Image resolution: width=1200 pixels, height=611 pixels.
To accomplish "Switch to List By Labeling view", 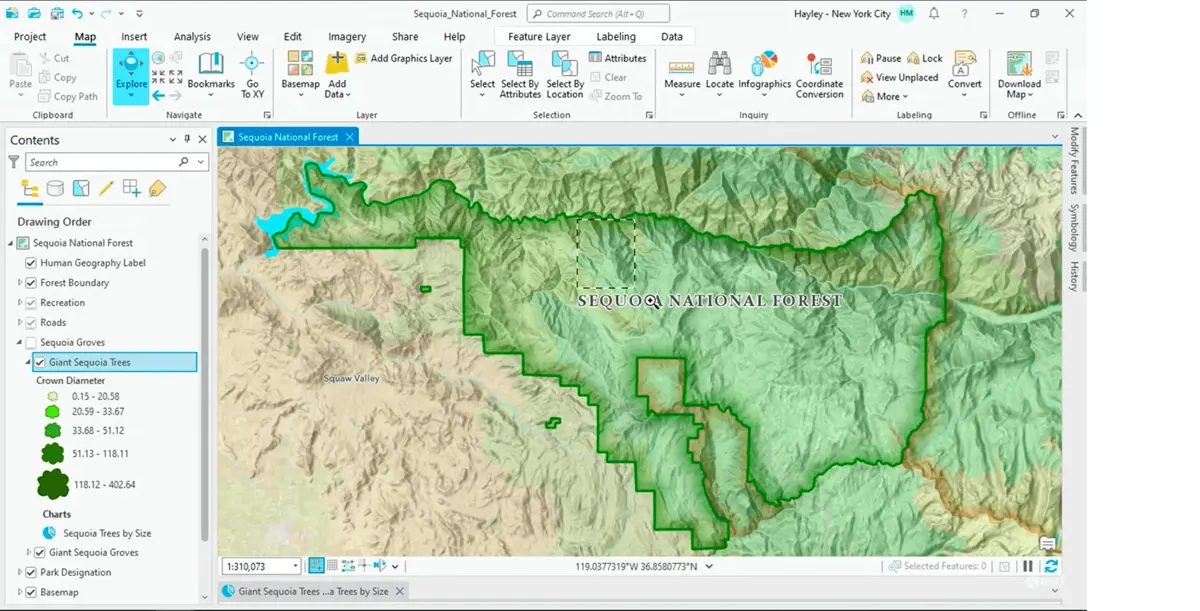I will point(157,188).
